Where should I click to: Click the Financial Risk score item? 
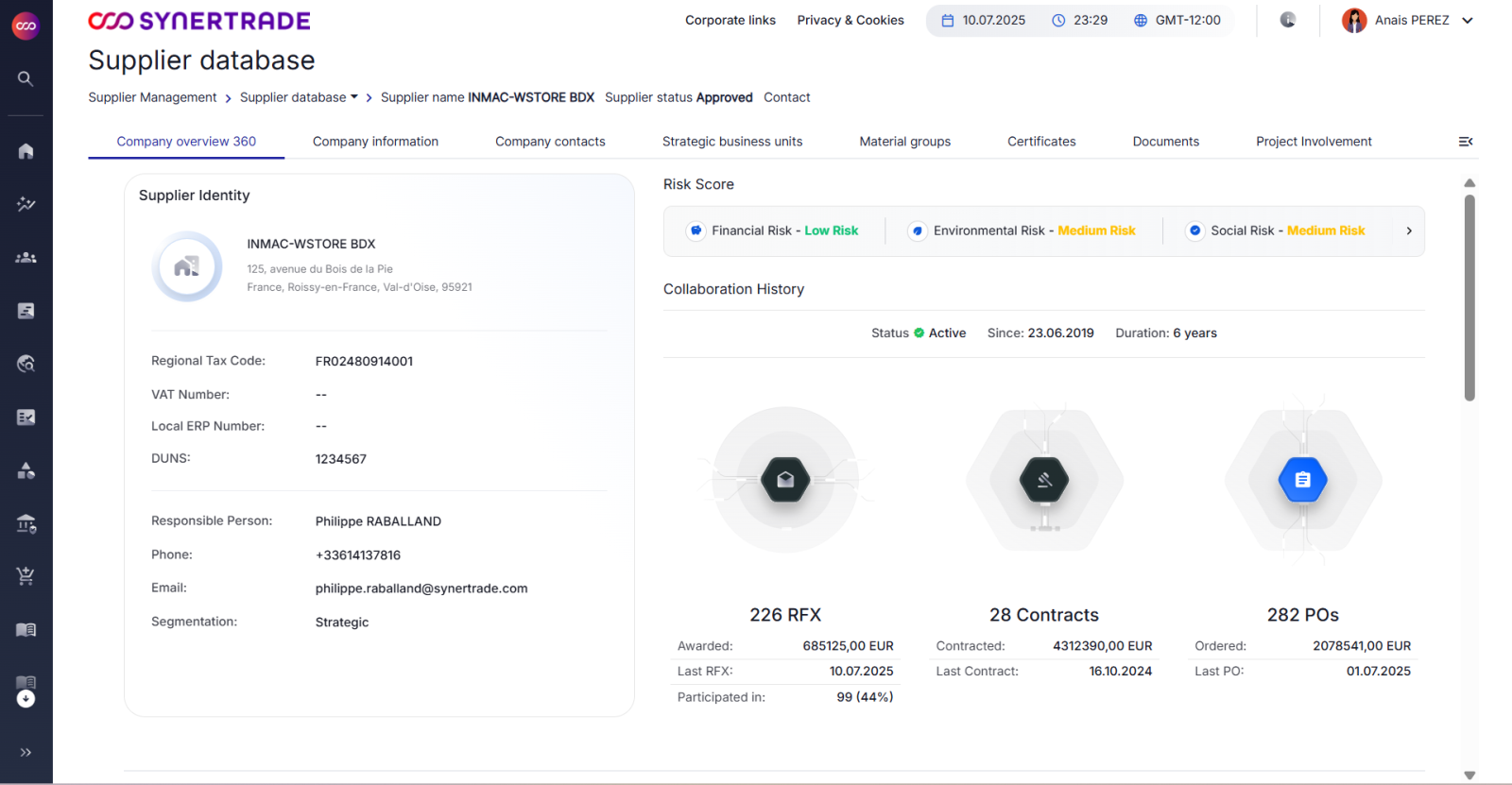[x=774, y=230]
